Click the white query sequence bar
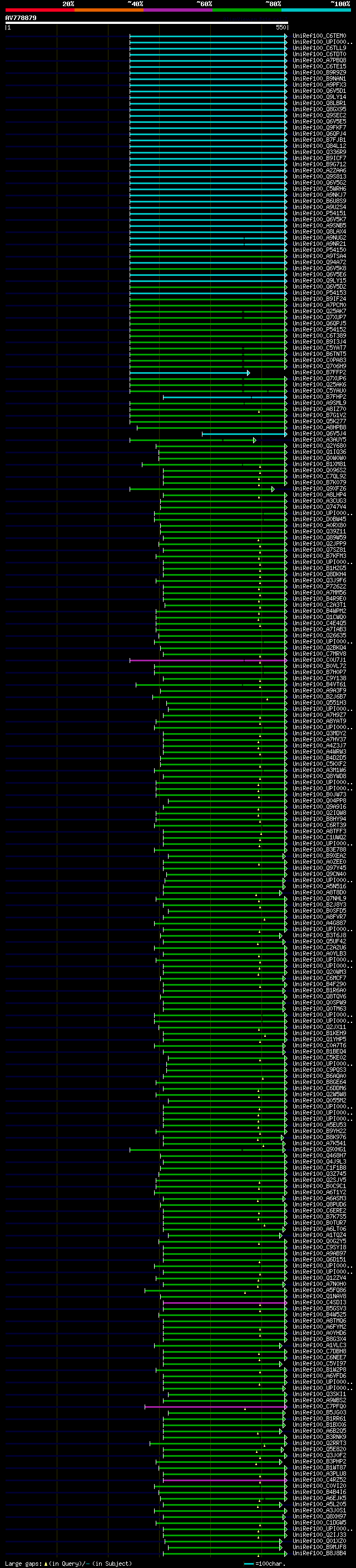The height and width of the screenshot is (1568, 356). coord(147,22)
